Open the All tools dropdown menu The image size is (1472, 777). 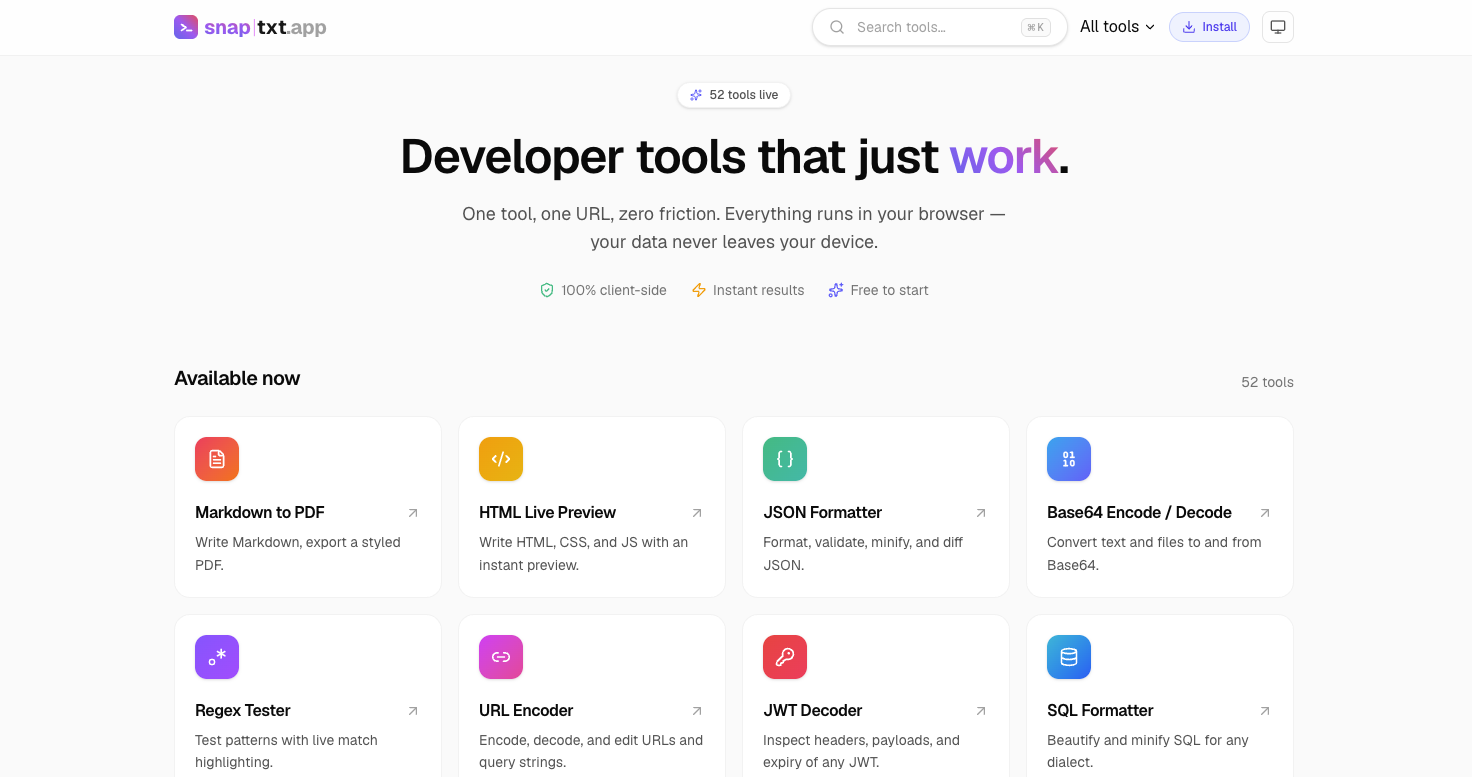click(x=1117, y=27)
